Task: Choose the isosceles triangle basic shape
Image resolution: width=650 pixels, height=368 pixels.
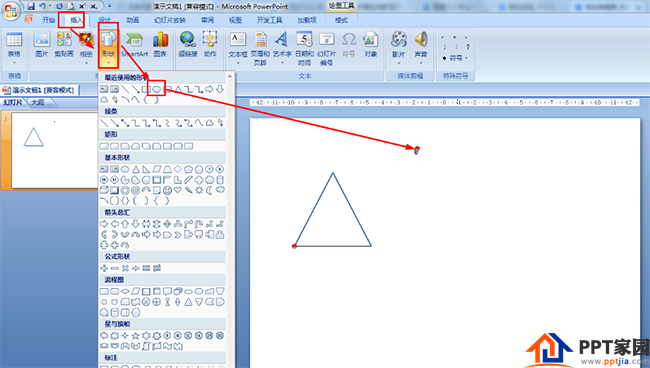Action: coord(136,169)
